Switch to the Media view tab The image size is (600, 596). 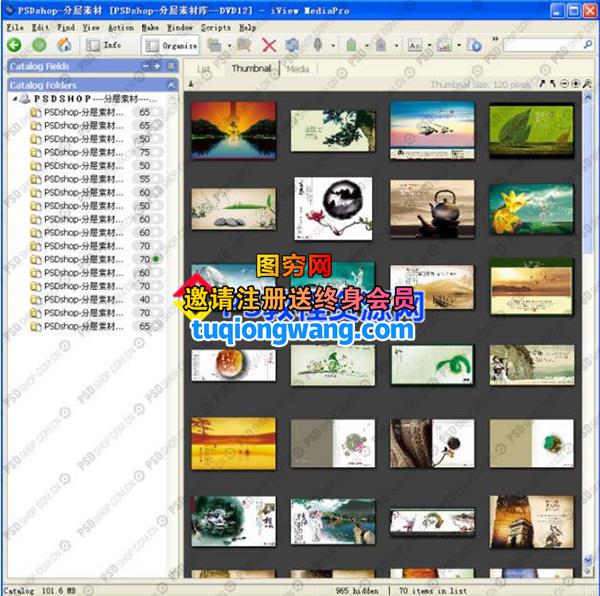[297, 69]
